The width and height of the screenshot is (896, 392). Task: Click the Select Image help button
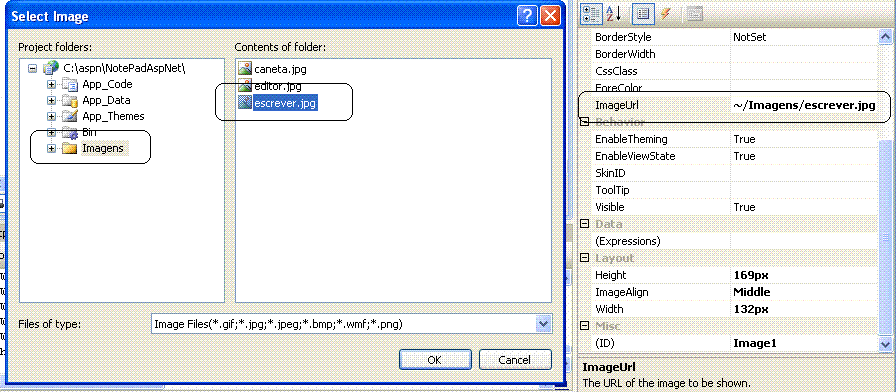pos(526,15)
